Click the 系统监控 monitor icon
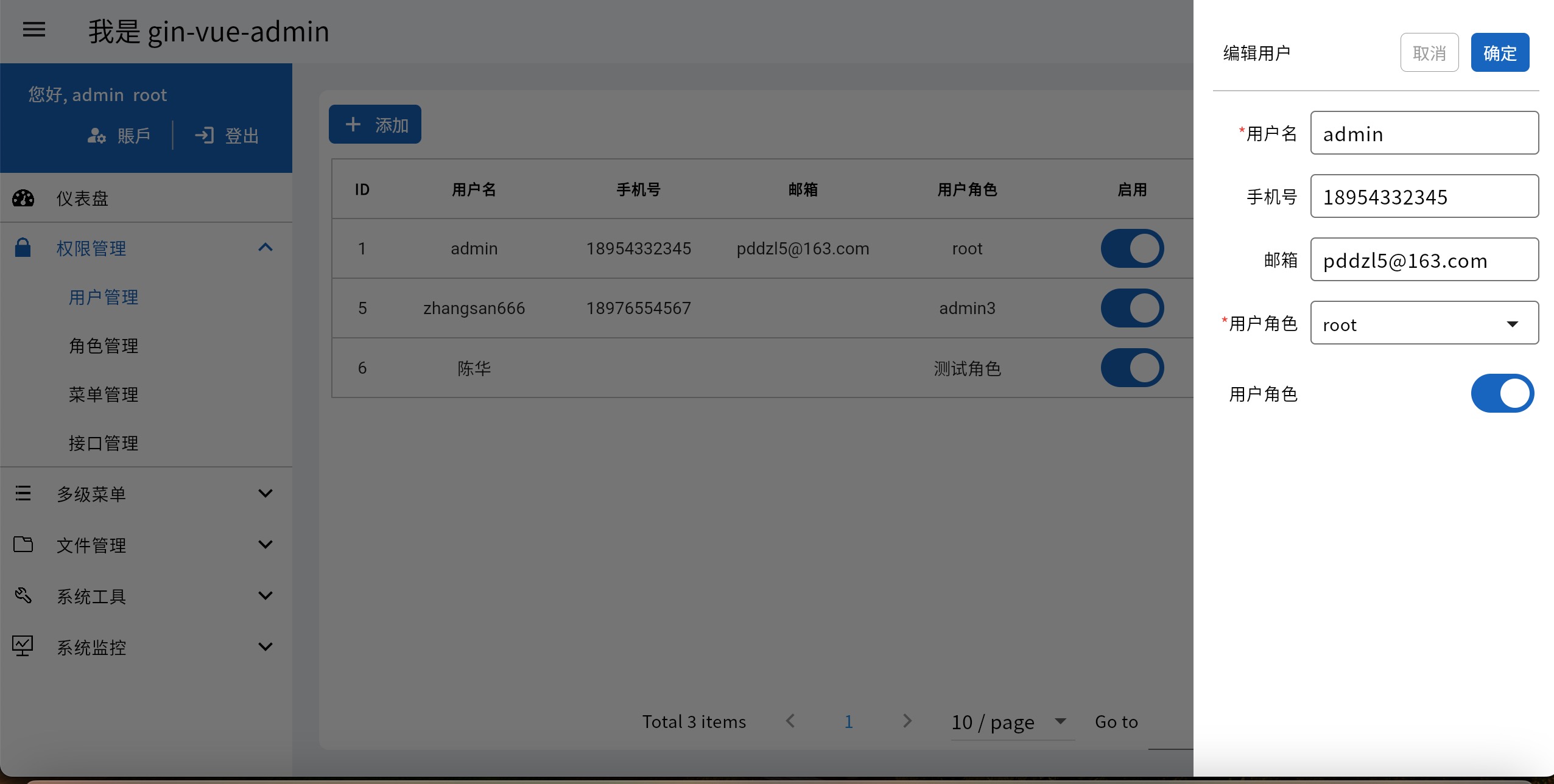 (23, 646)
